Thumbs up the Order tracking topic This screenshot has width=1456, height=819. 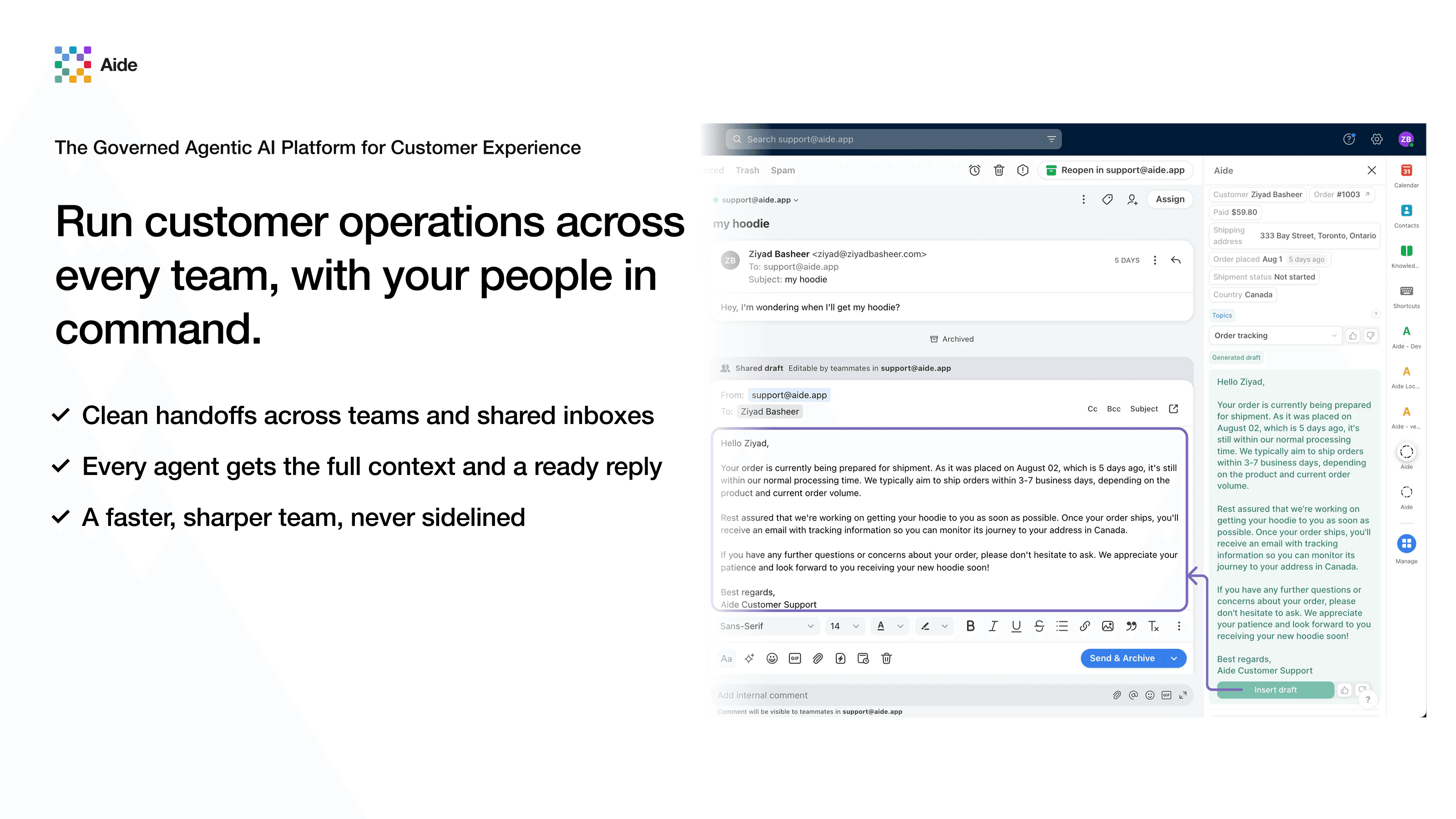[1353, 336]
